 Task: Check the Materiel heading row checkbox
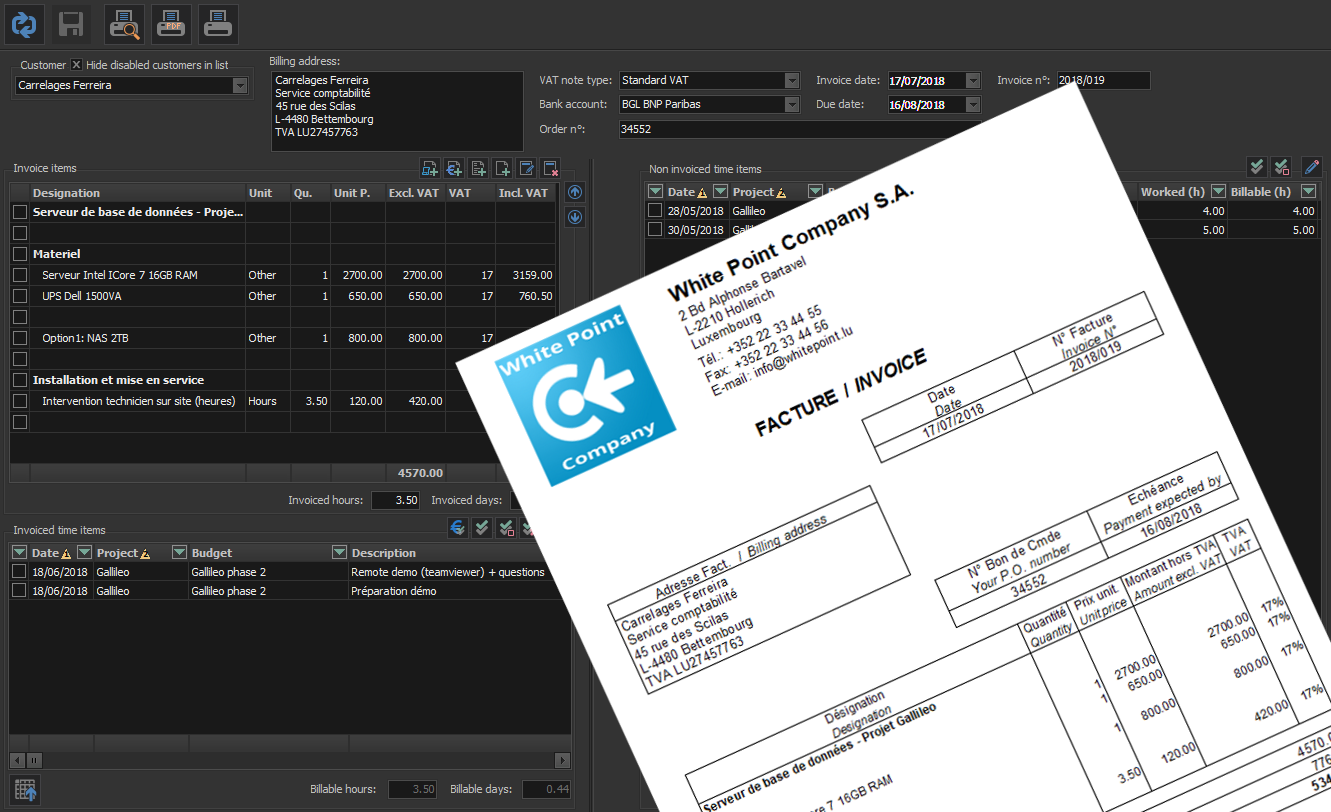[20, 254]
